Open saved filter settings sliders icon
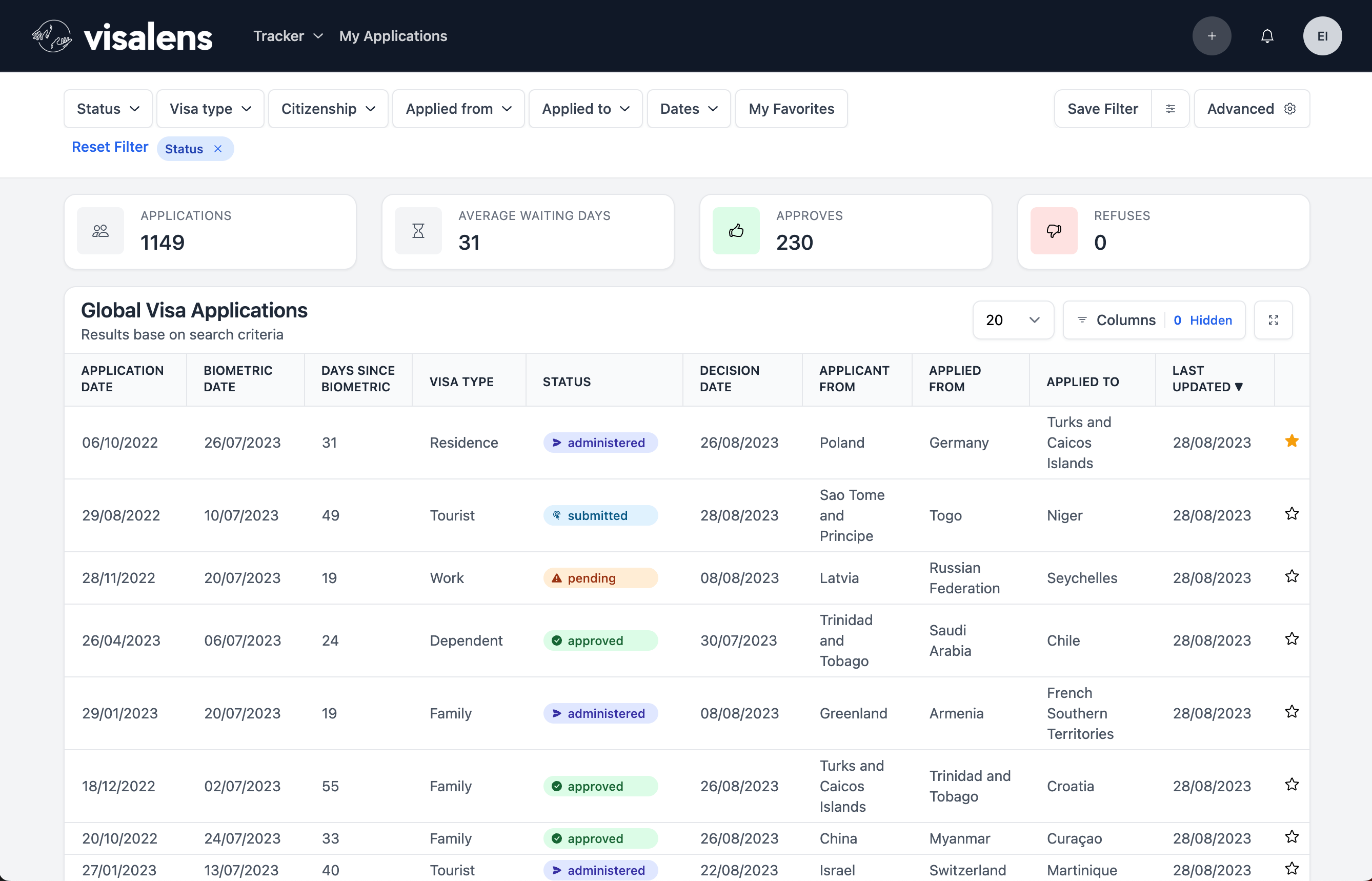 coord(1170,109)
